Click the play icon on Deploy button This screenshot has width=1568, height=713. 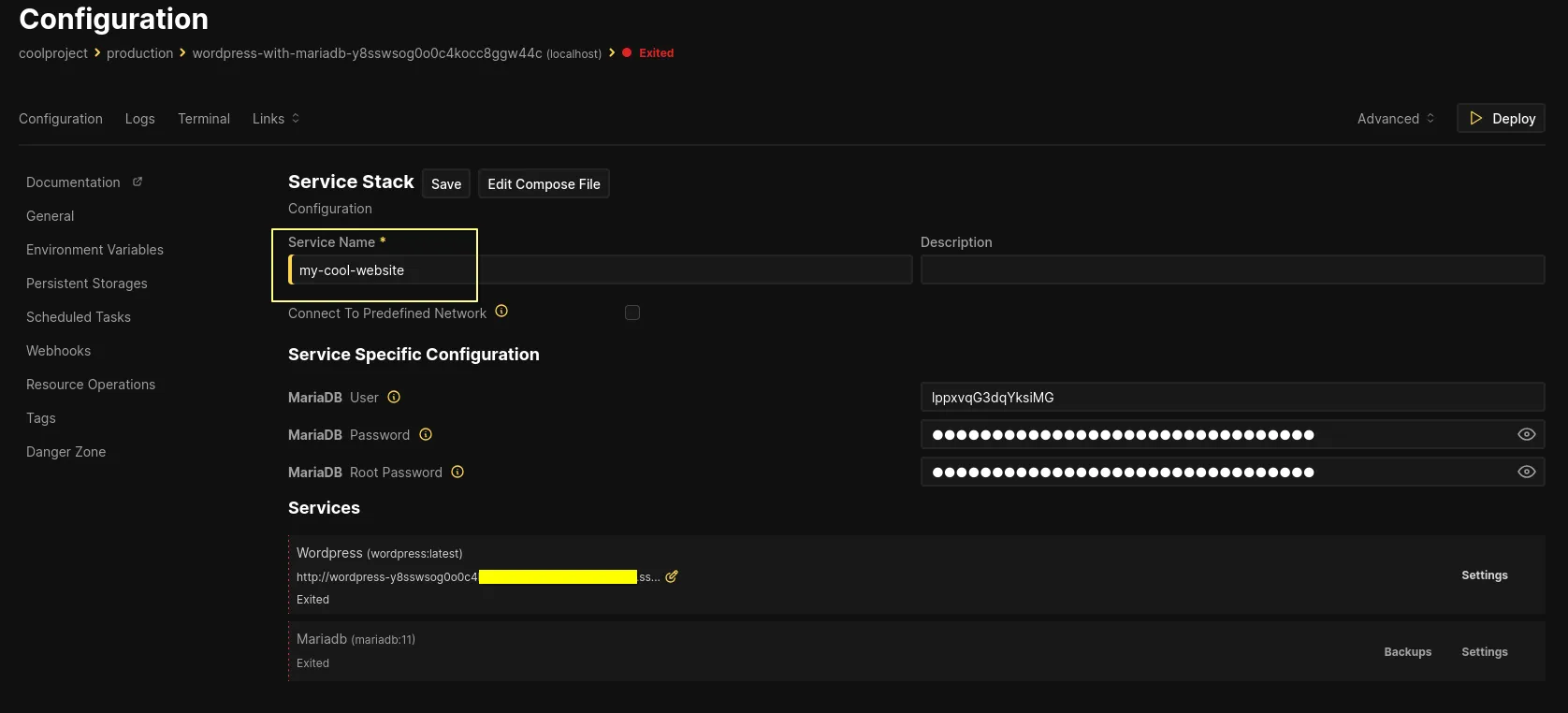(1476, 118)
